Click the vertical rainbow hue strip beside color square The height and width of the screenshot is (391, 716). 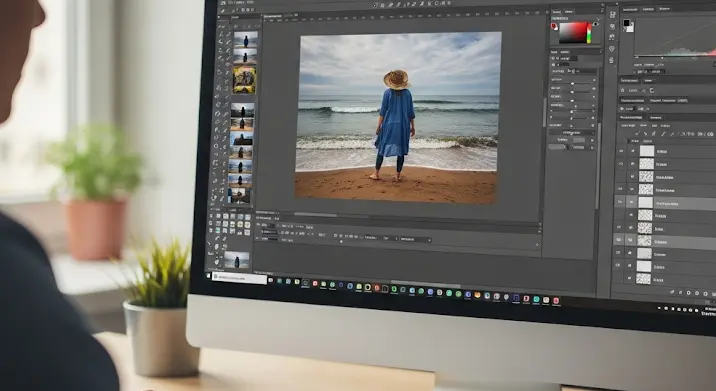(589, 33)
